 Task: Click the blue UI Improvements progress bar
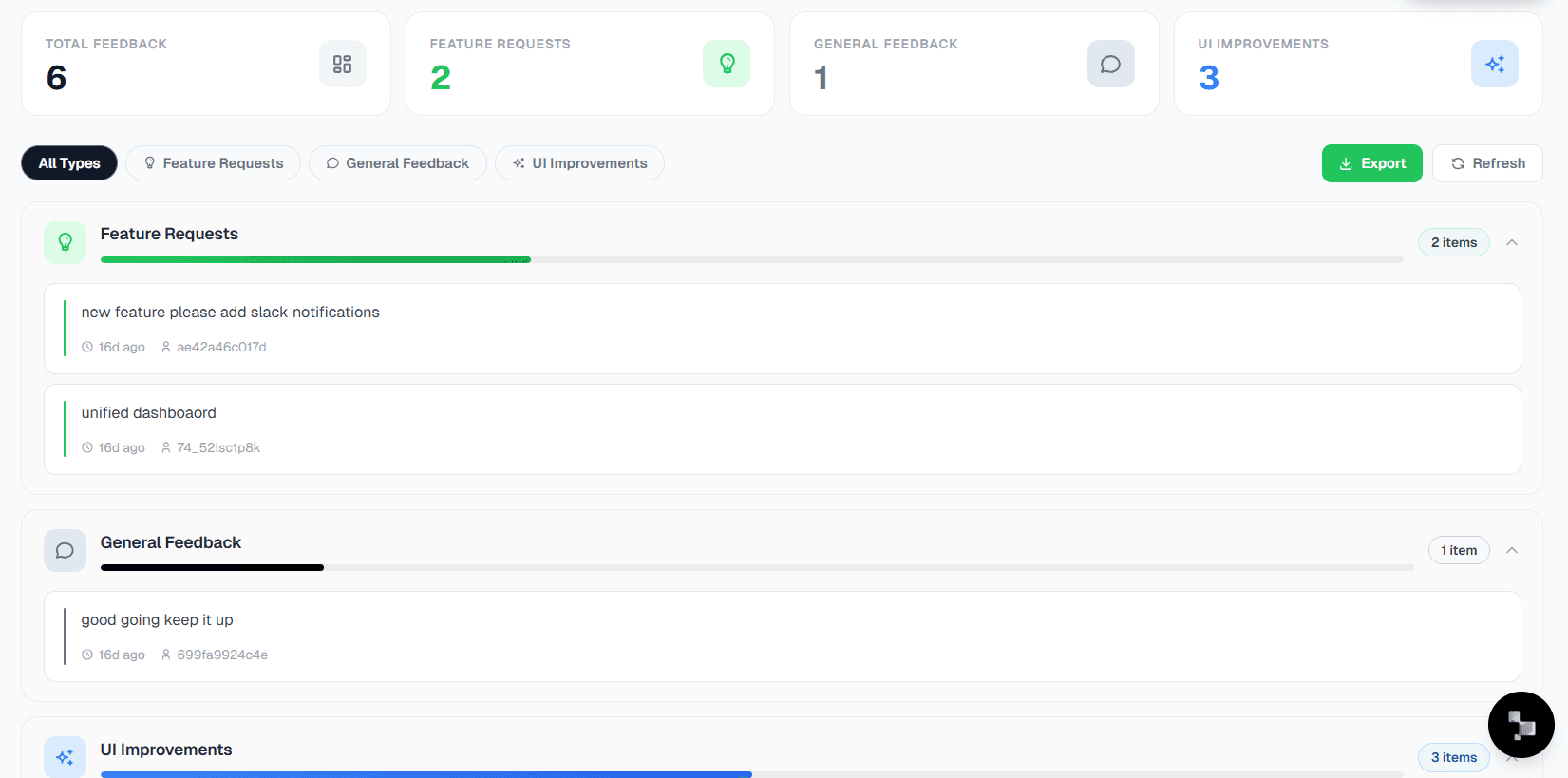tap(426, 774)
